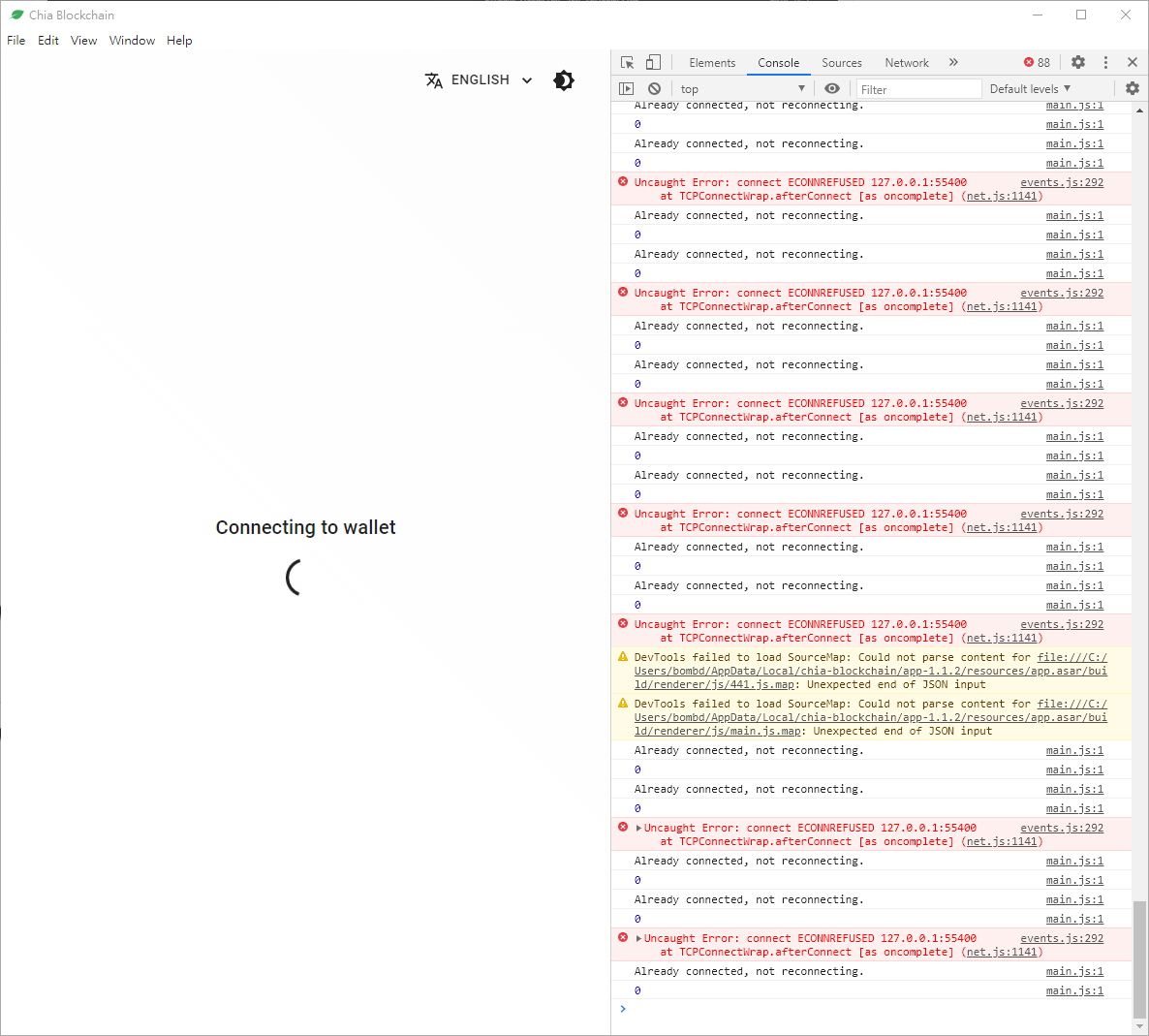Open the Window menu
Viewport: 1149px width, 1036px height.
(132, 40)
